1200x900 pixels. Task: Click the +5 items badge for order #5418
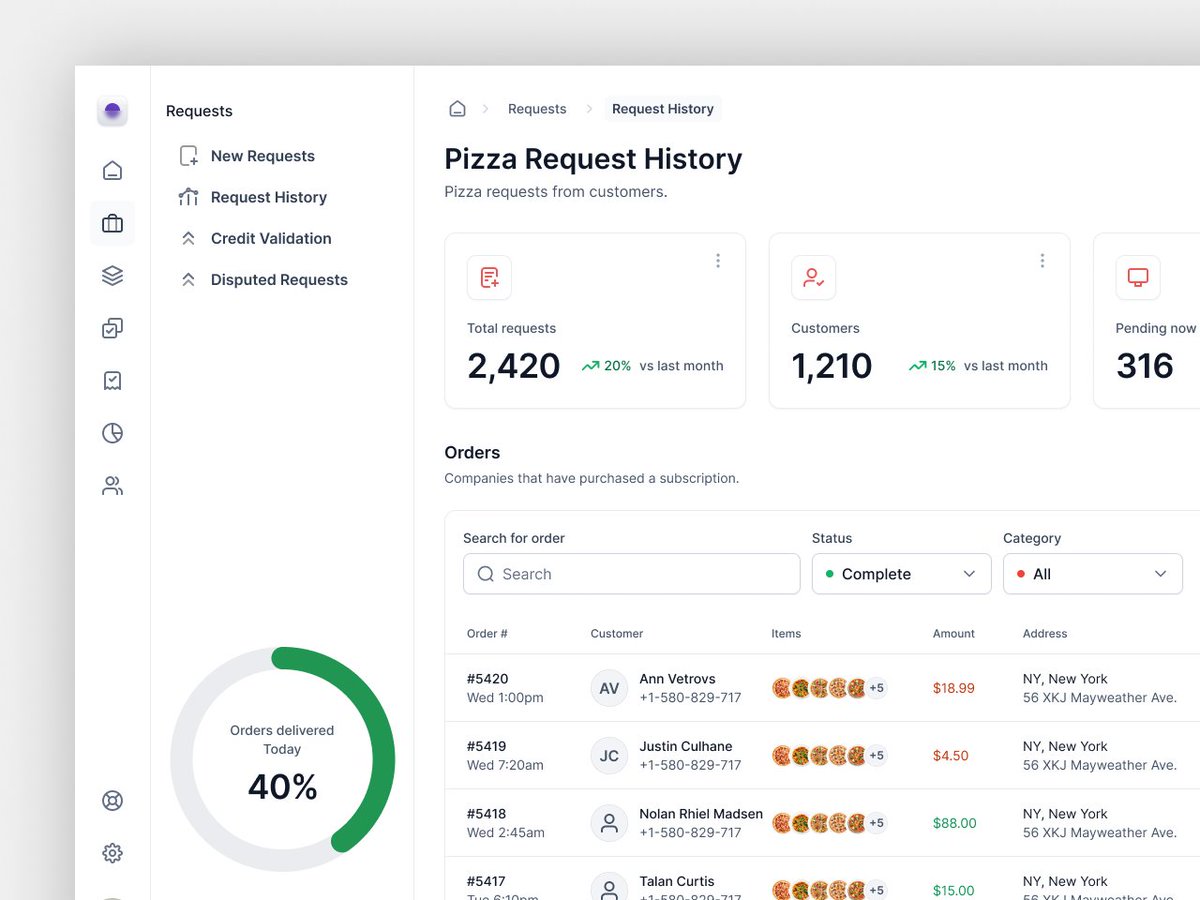tap(876, 823)
